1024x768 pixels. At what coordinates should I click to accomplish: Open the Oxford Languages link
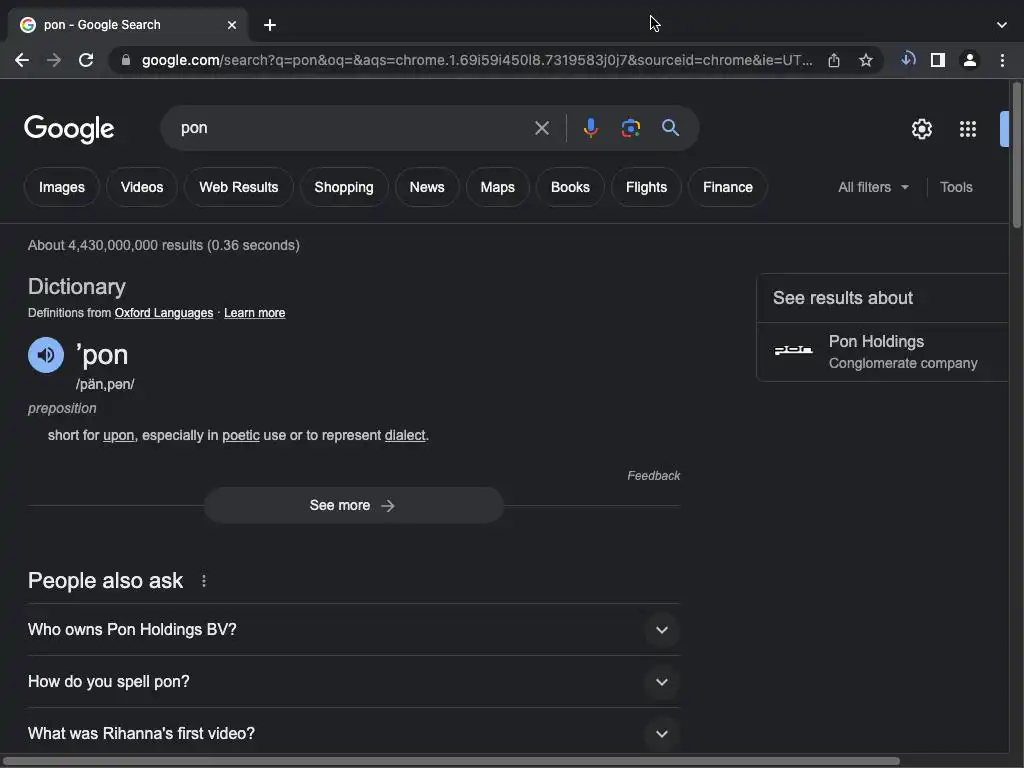coord(164,313)
